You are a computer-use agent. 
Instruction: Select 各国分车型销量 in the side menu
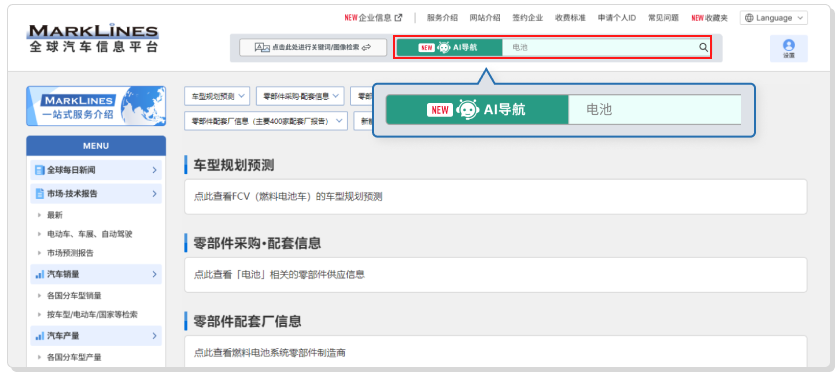[74, 296]
